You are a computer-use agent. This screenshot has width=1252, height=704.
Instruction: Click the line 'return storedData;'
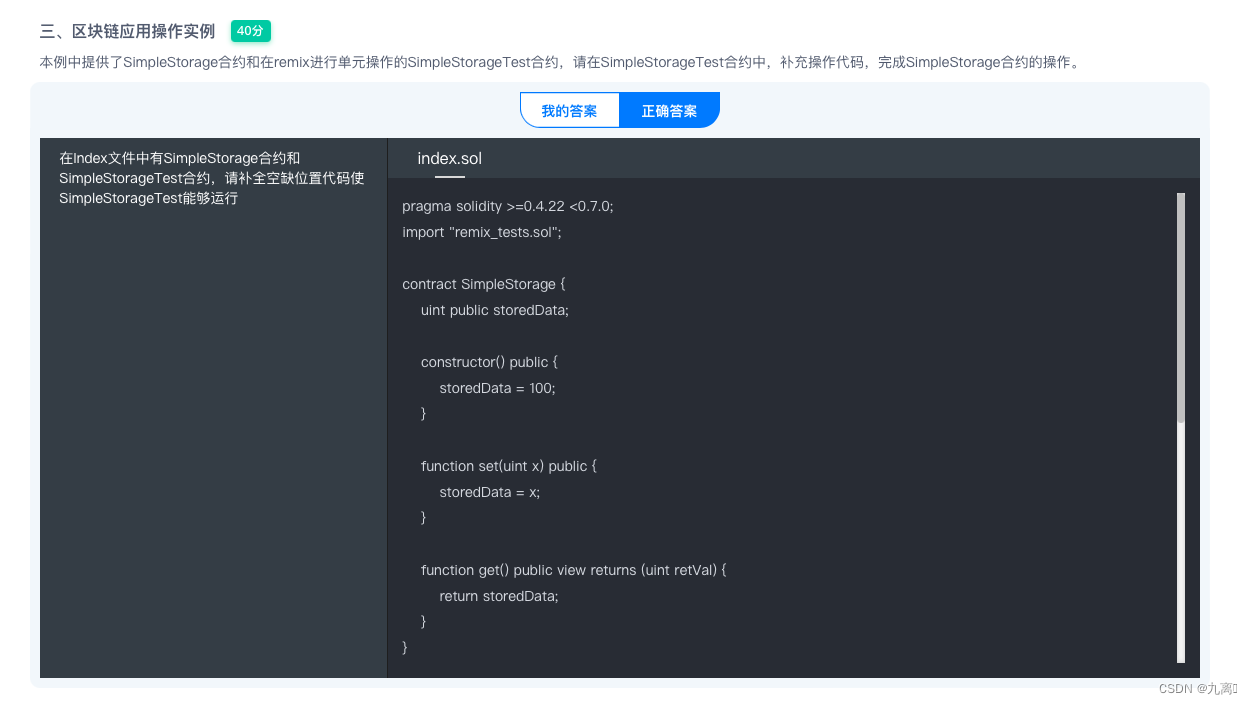(499, 596)
